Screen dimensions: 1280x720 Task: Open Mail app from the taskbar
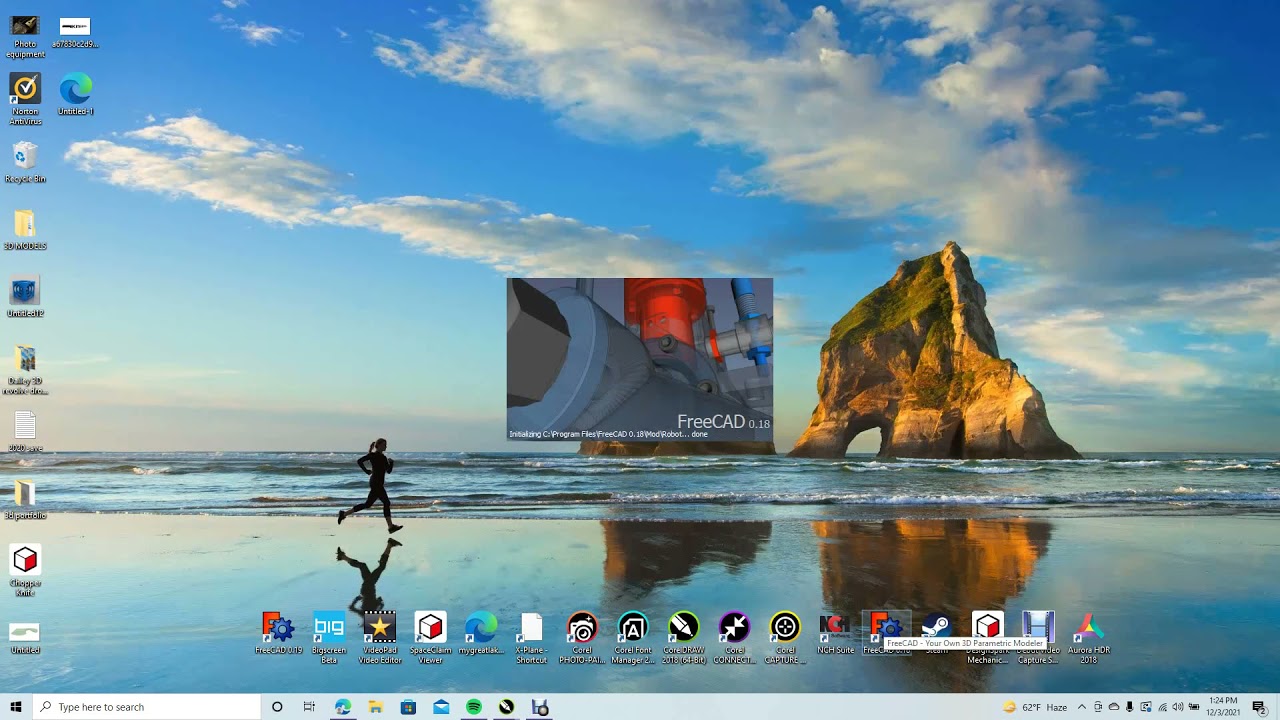441,707
